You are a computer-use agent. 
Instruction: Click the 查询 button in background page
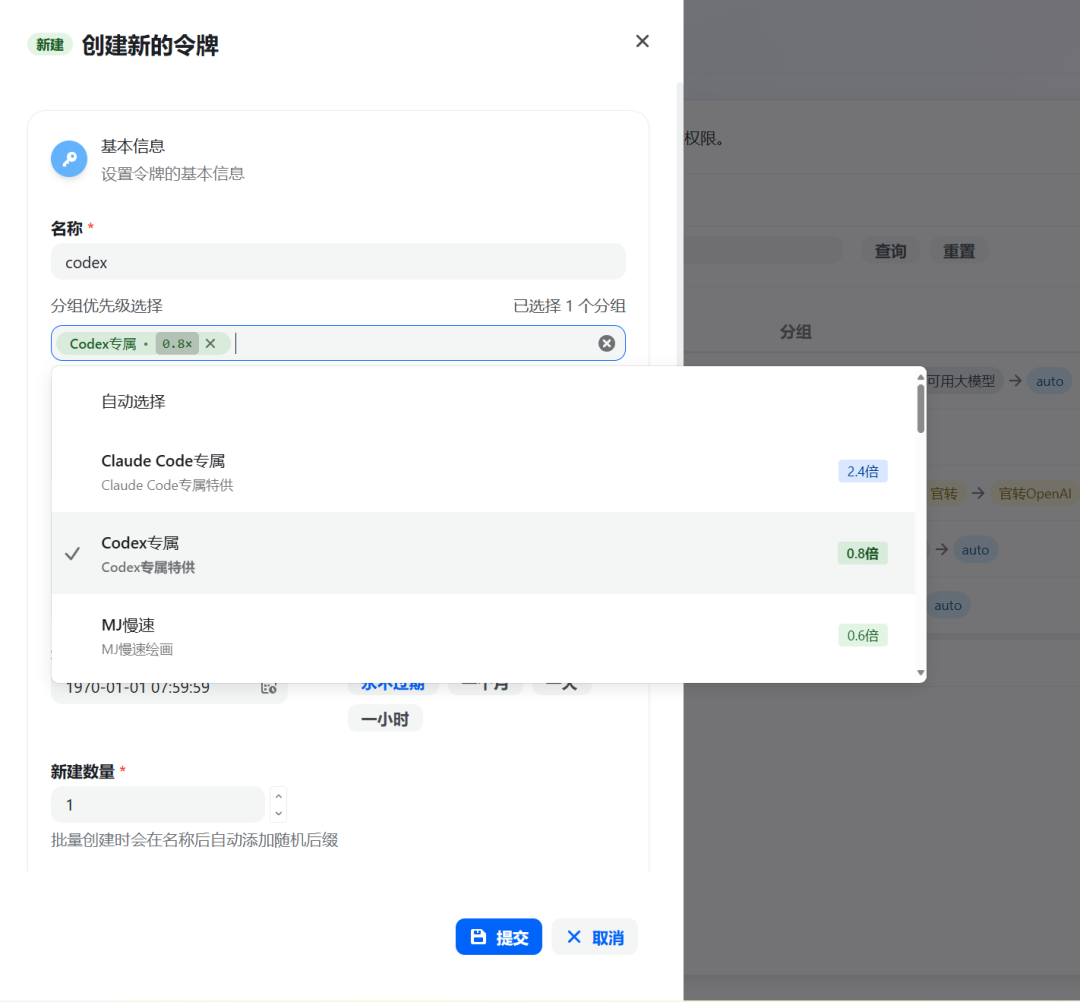coord(890,251)
